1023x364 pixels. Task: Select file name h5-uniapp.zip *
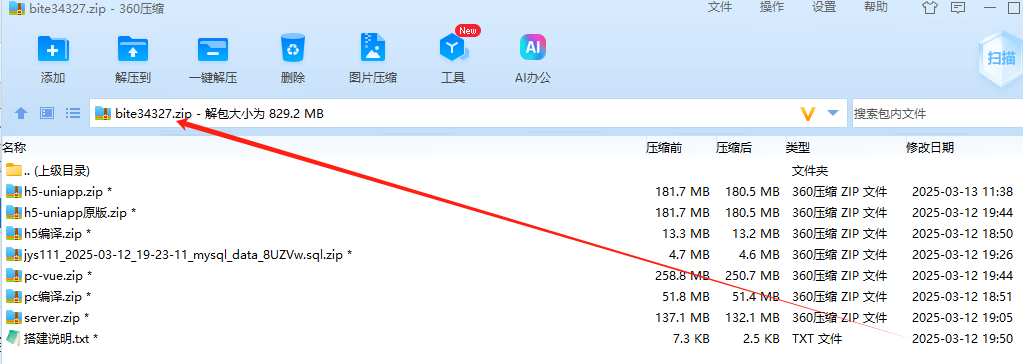(68, 192)
